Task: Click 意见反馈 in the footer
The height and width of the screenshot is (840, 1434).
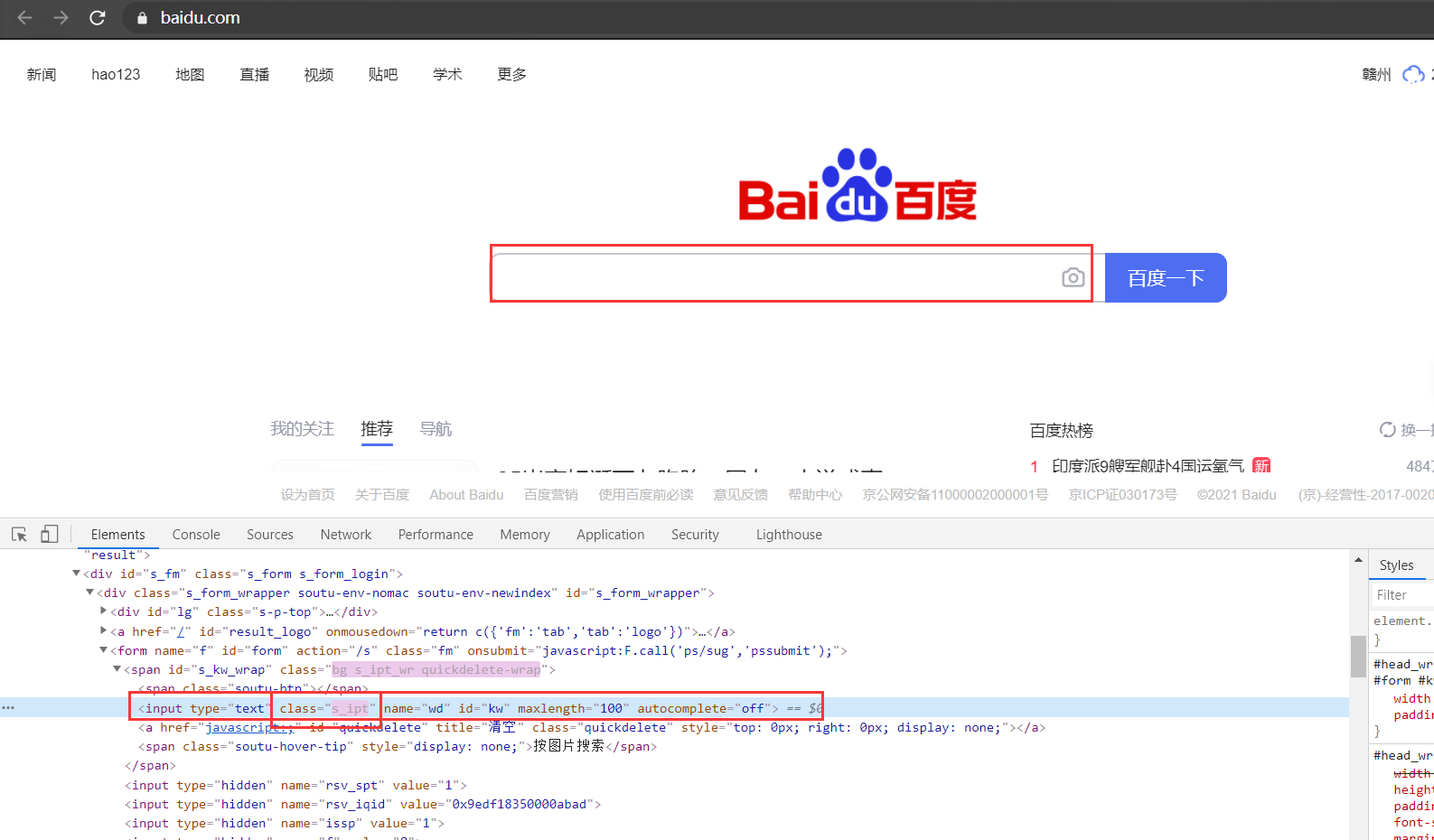Action: click(x=741, y=495)
